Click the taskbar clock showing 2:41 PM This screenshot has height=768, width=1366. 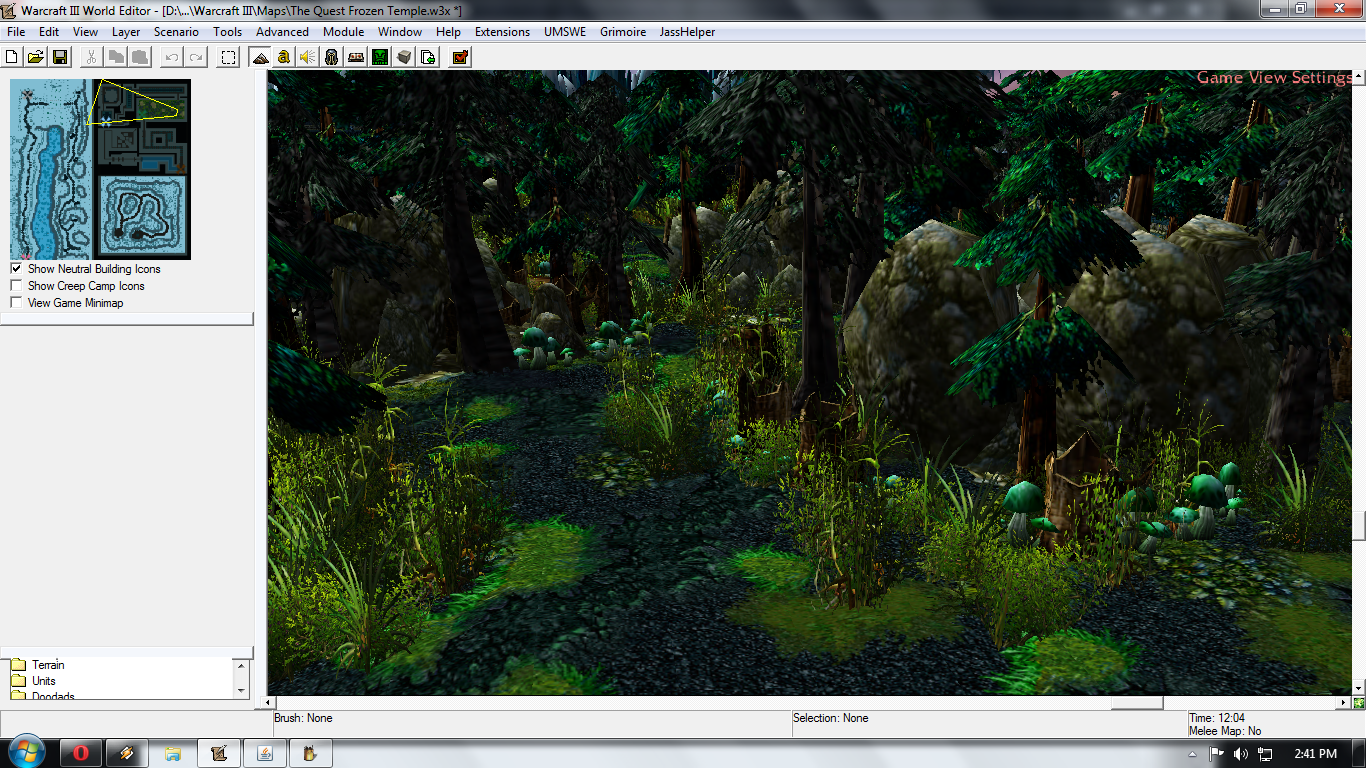point(1315,754)
